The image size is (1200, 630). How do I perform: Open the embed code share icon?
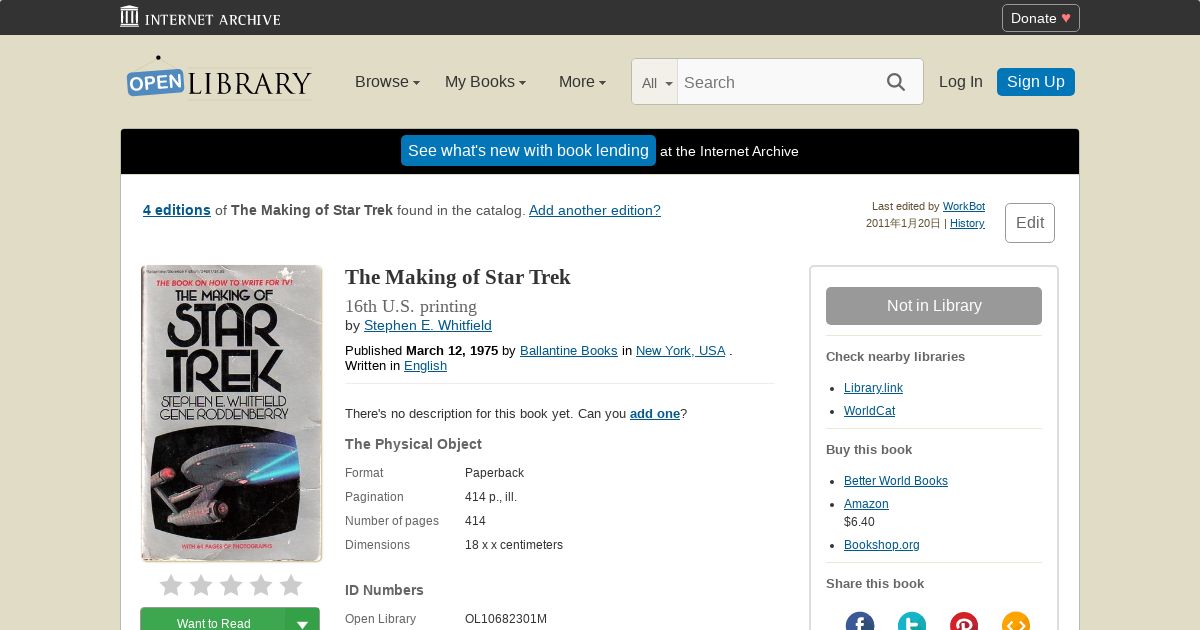point(1016,622)
